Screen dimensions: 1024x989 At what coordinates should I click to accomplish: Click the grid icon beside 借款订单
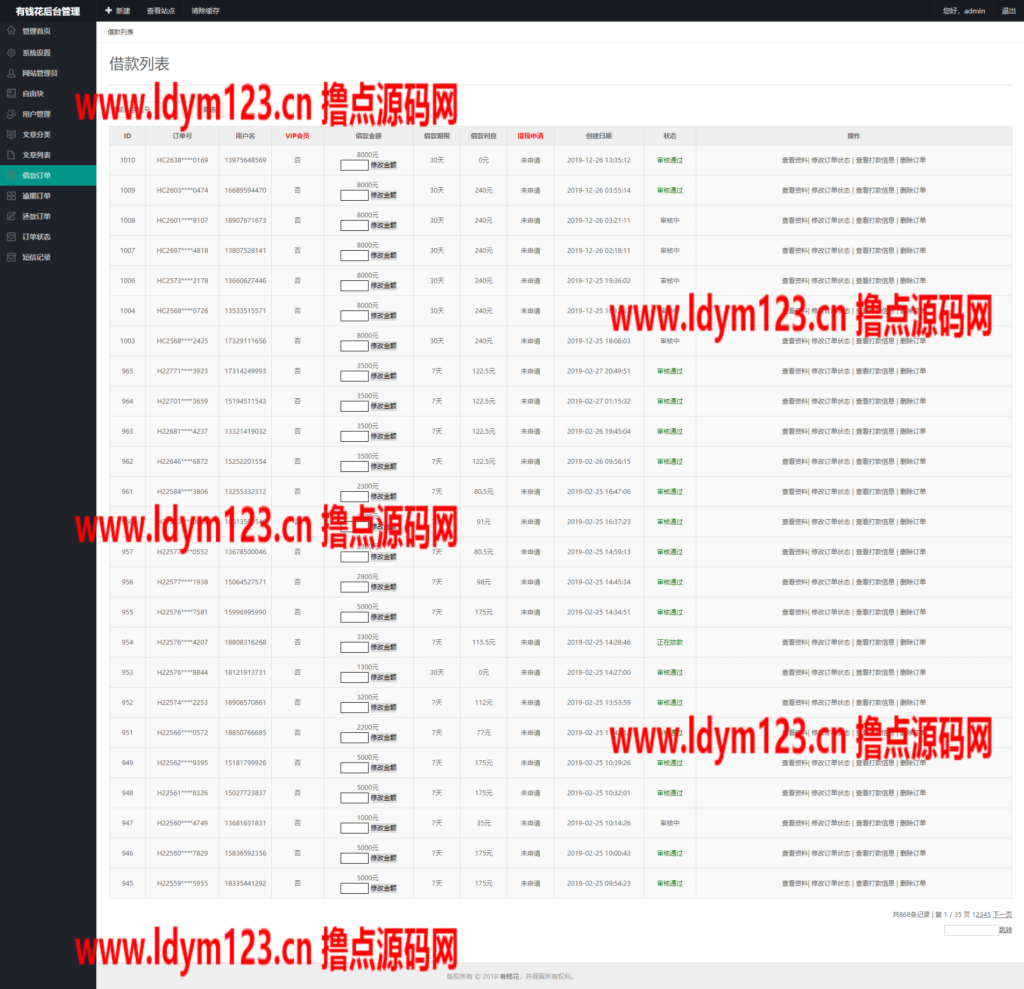(x=11, y=175)
